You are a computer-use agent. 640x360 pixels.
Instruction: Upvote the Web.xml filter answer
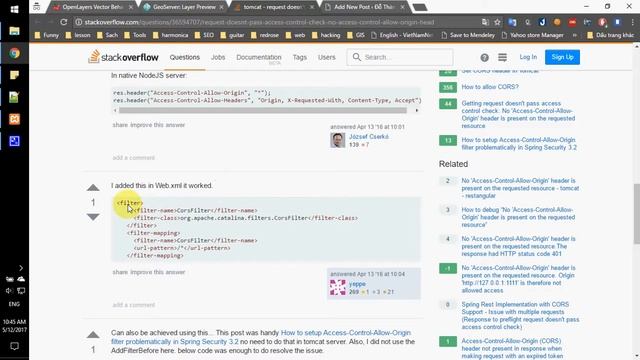click(x=93, y=188)
